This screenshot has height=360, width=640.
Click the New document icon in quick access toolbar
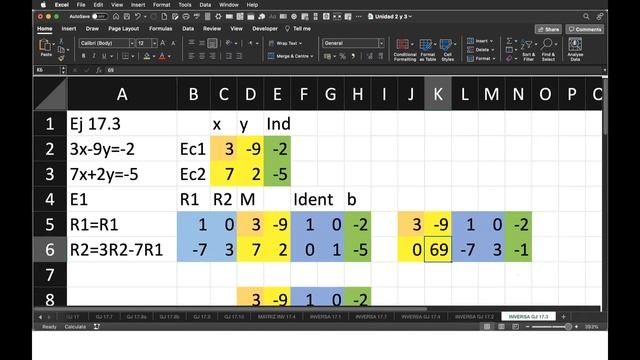click(x=164, y=17)
